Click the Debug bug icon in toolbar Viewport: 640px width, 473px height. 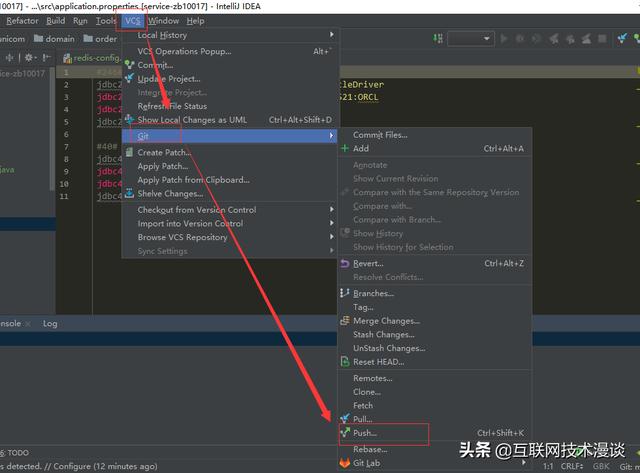(520, 39)
